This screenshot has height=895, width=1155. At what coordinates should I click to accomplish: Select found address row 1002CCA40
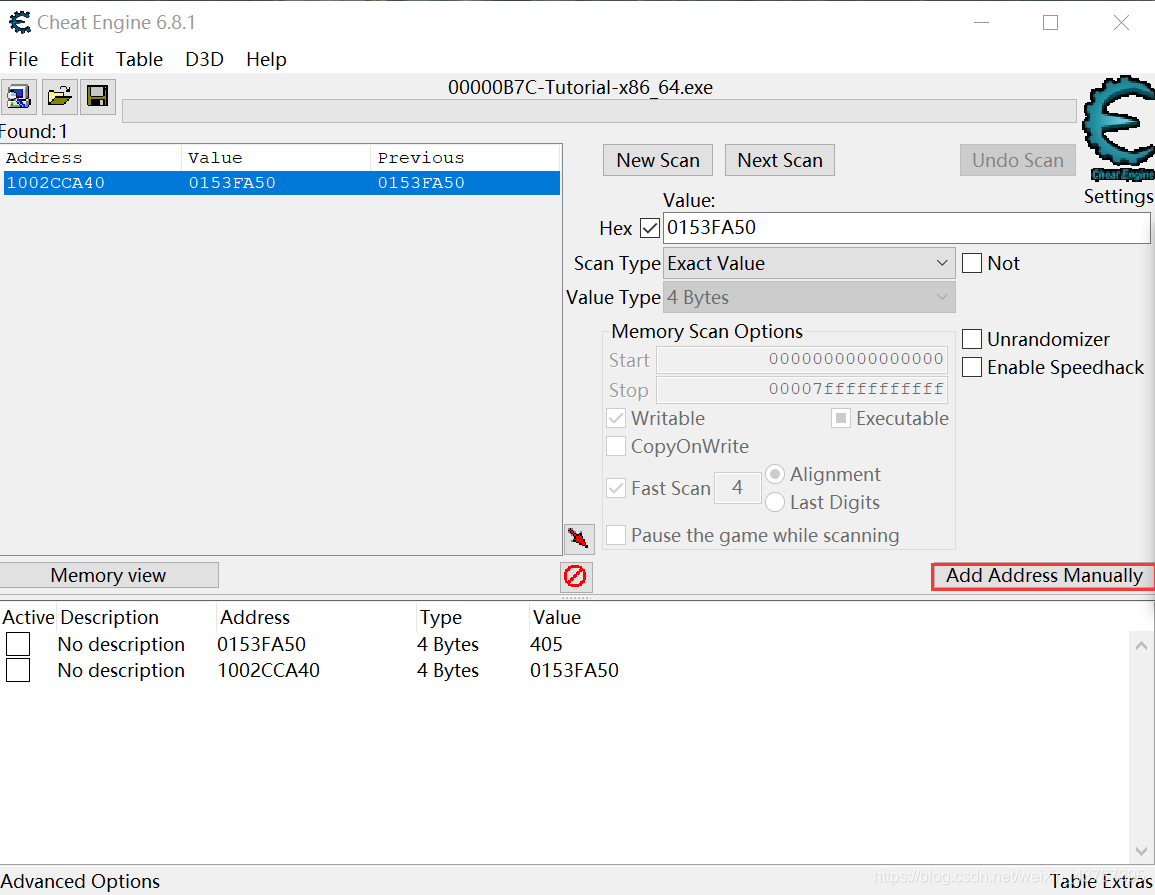(x=281, y=183)
